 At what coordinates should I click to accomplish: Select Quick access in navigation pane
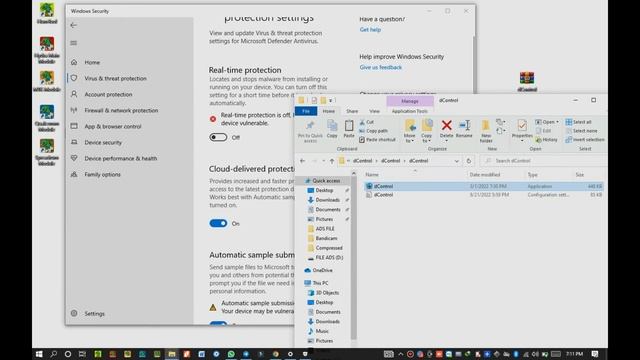pos(326,180)
